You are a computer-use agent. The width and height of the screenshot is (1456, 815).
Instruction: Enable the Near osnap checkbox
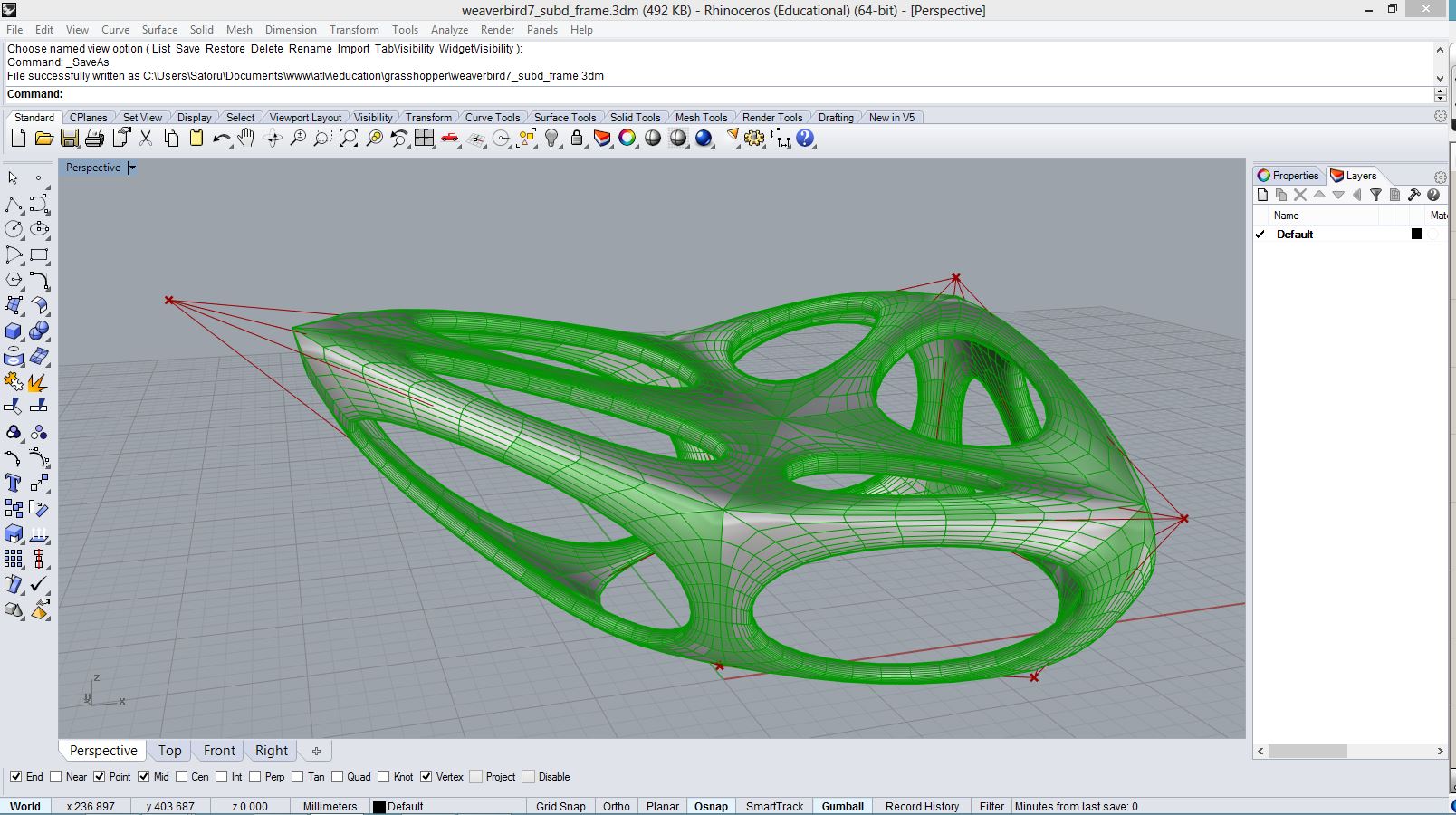point(56,777)
